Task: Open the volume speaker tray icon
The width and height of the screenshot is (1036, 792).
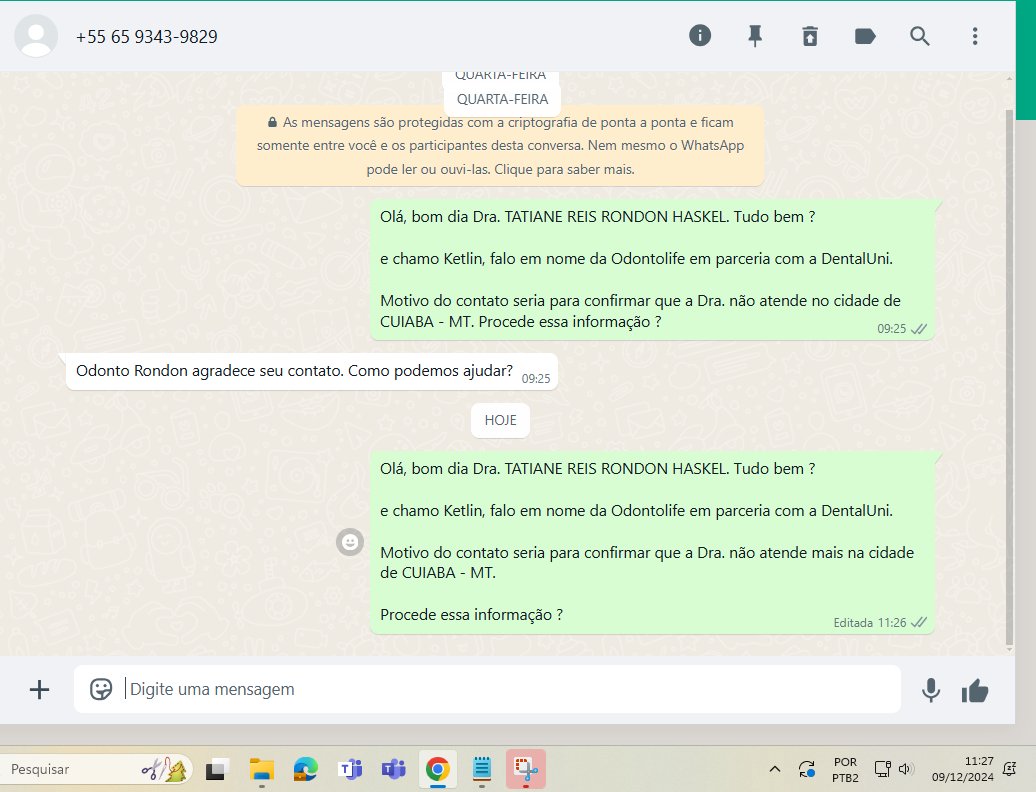Action: click(906, 769)
